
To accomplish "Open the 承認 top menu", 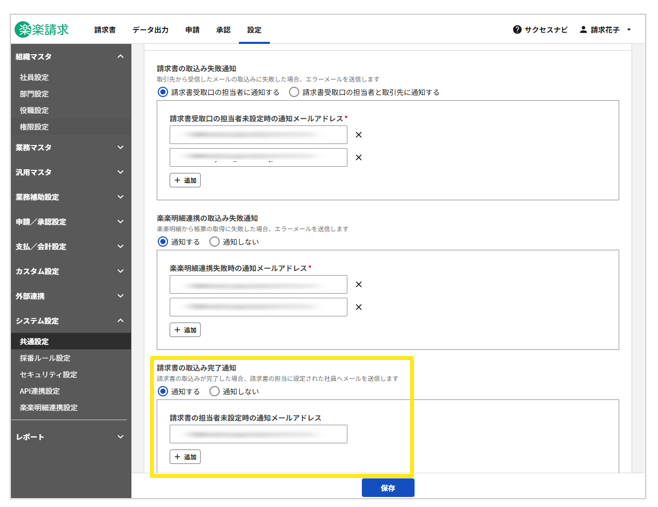I will click(223, 30).
